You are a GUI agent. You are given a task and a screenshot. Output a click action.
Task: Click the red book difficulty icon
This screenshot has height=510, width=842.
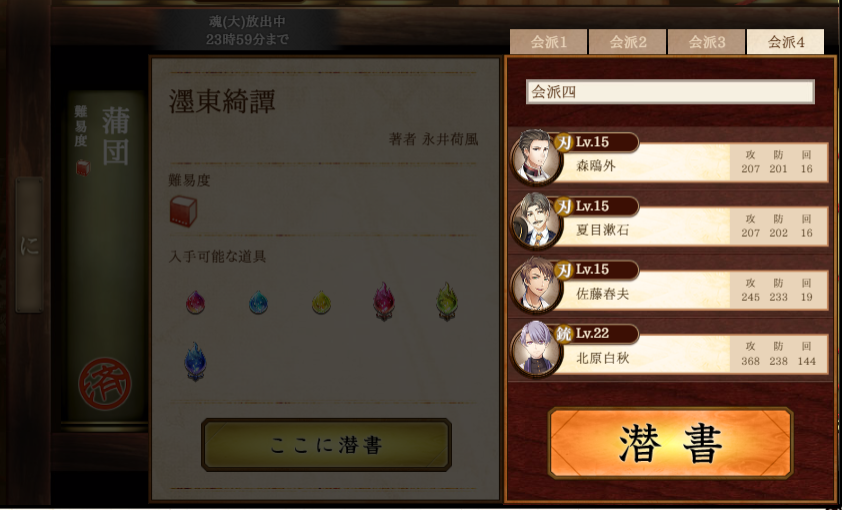(x=183, y=211)
